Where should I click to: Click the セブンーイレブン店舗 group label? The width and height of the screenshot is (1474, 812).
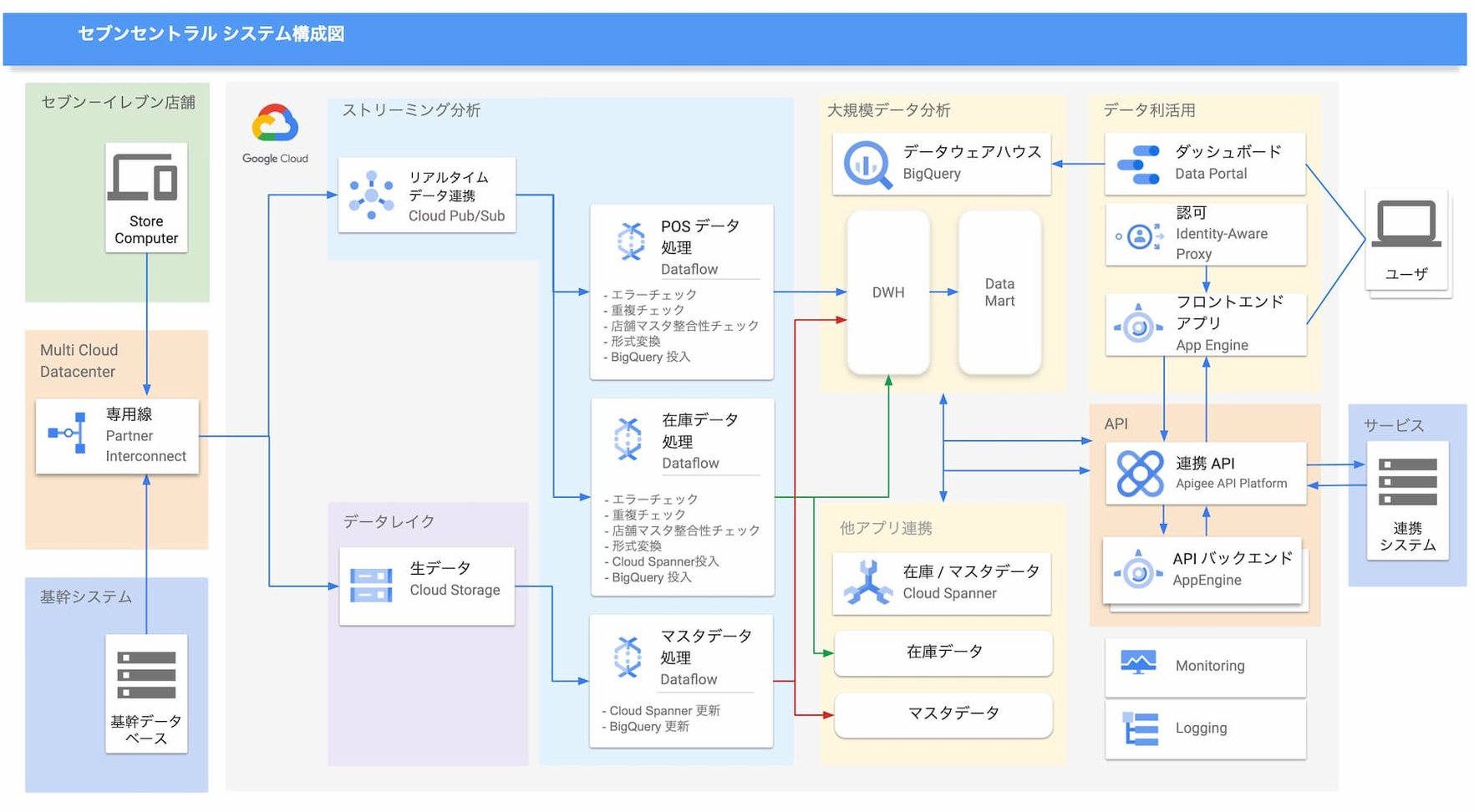click(x=119, y=102)
